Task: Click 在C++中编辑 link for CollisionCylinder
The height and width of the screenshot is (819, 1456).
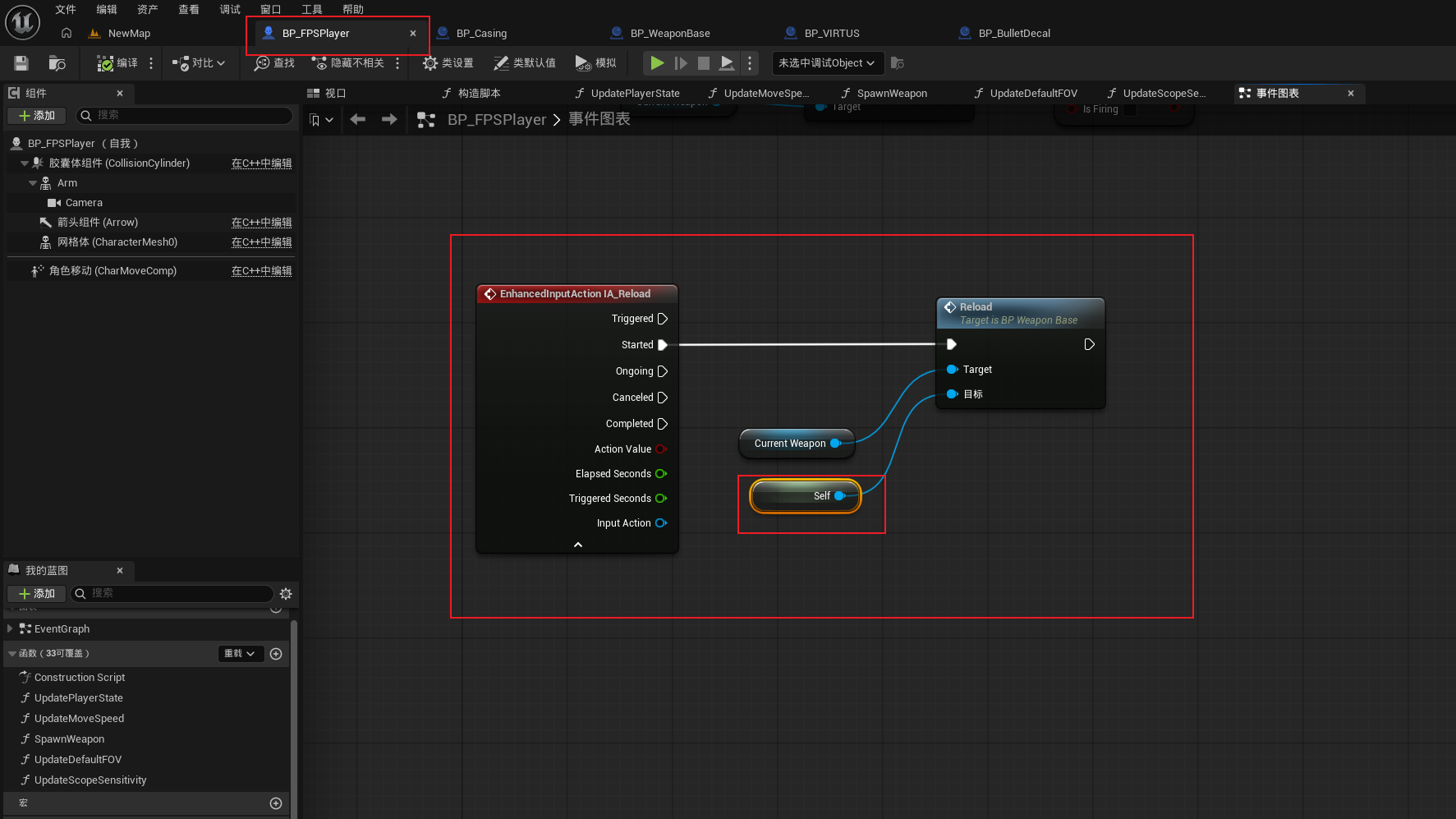Action: 262,163
